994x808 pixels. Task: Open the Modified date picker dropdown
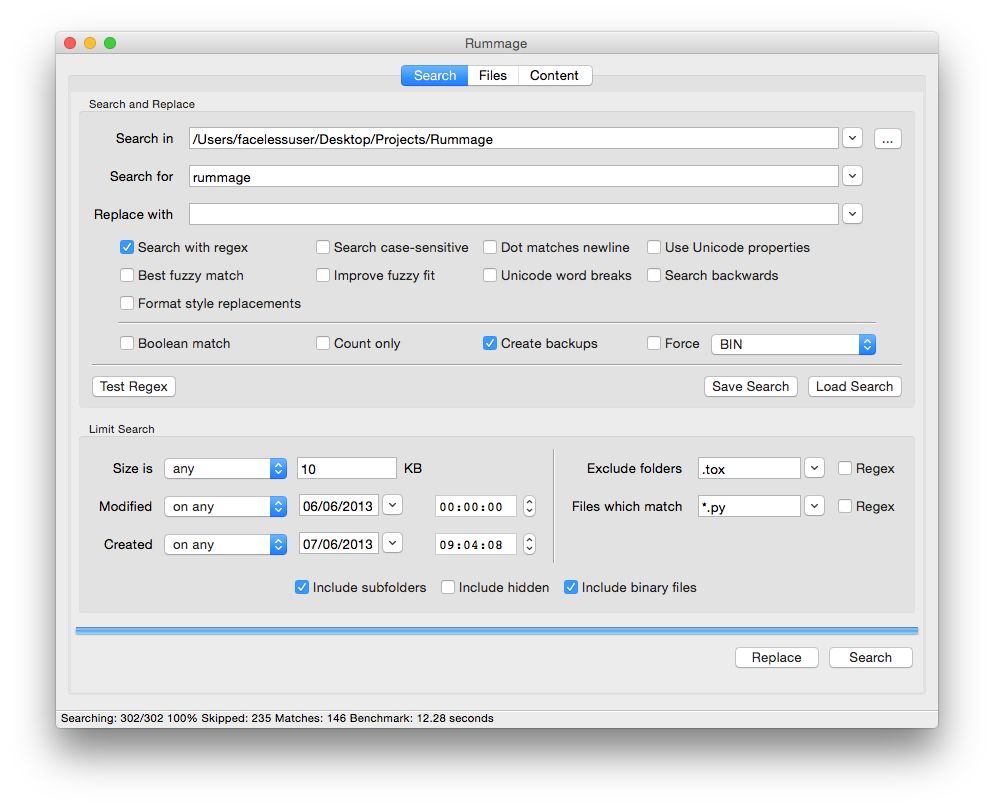point(392,506)
